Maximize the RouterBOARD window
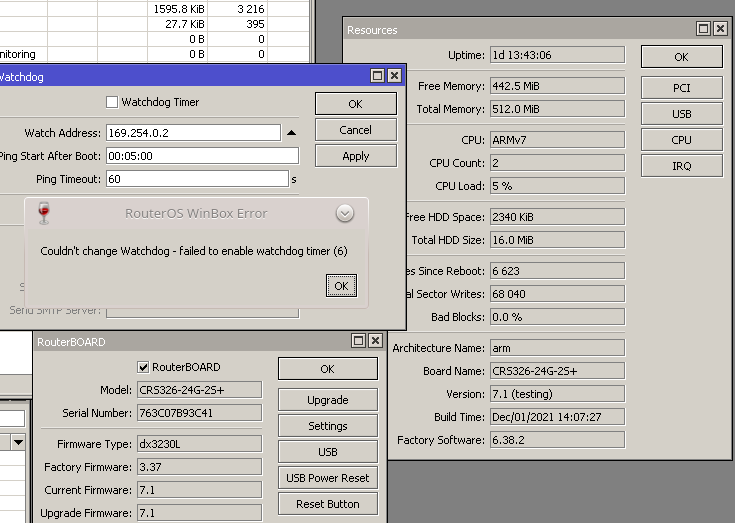The height and width of the screenshot is (523, 735). (x=359, y=341)
